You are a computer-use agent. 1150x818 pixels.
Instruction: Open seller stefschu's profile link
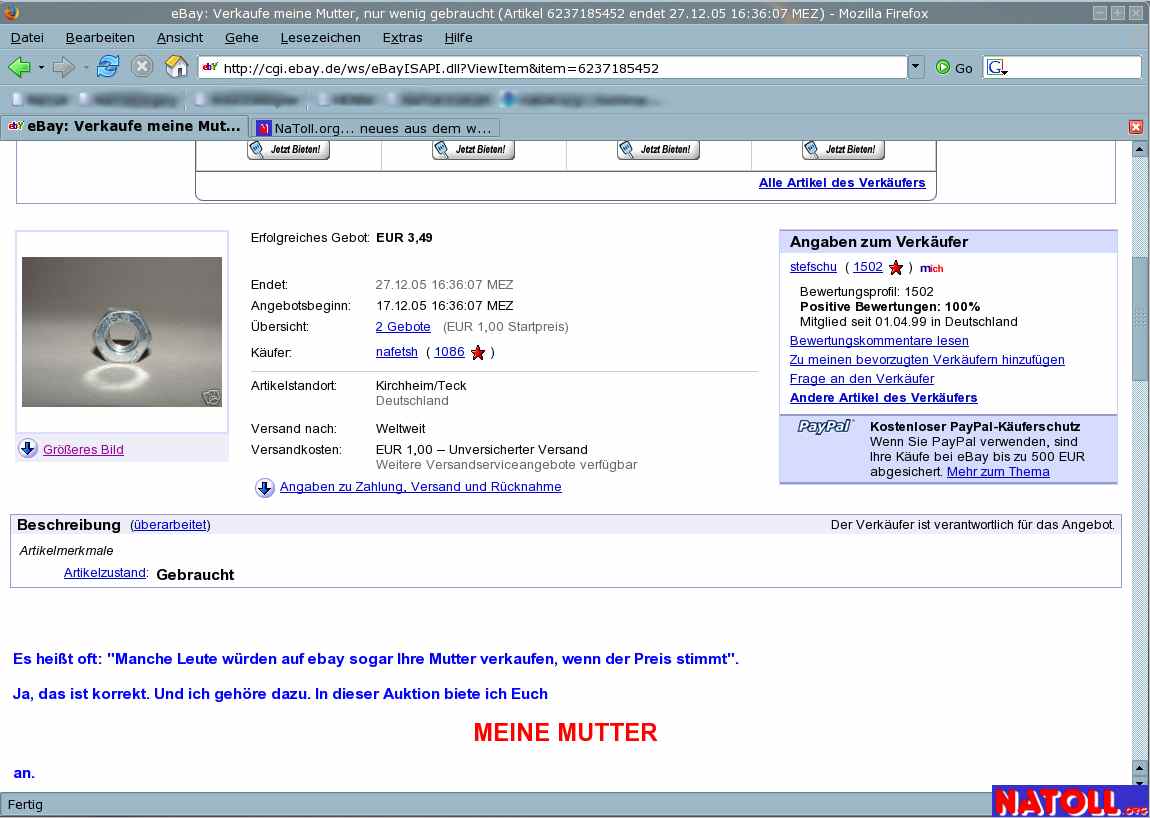pos(813,267)
